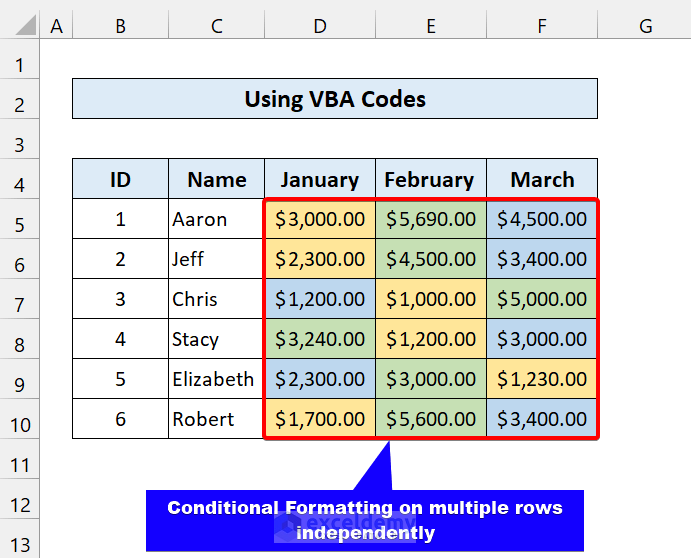Click the January header cell

coord(320,180)
